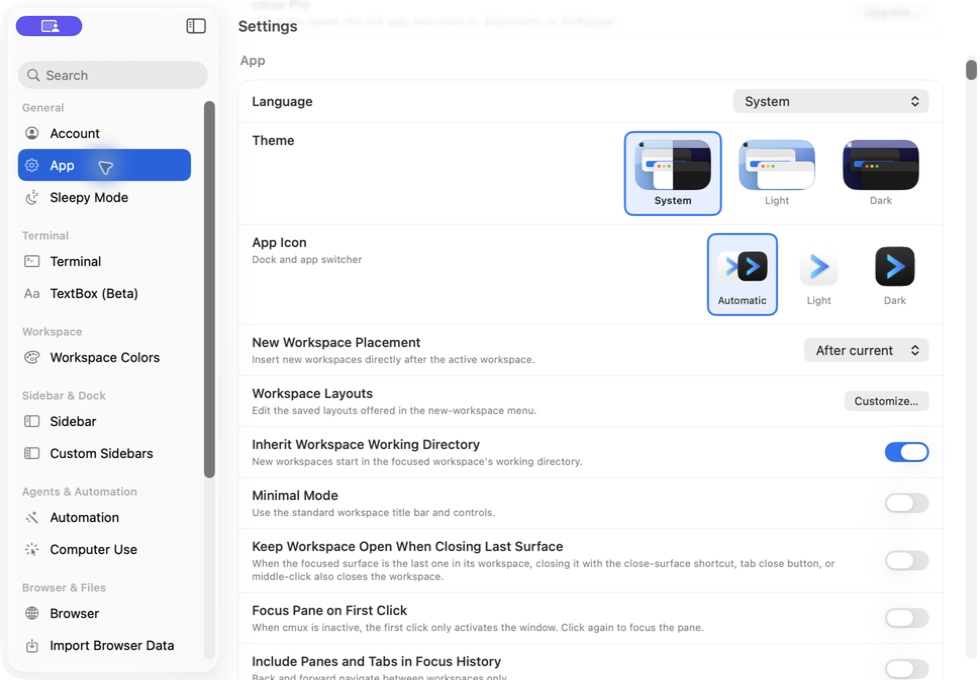Click the search magnifier icon
Viewport: 980px width, 680px height.
point(33,75)
